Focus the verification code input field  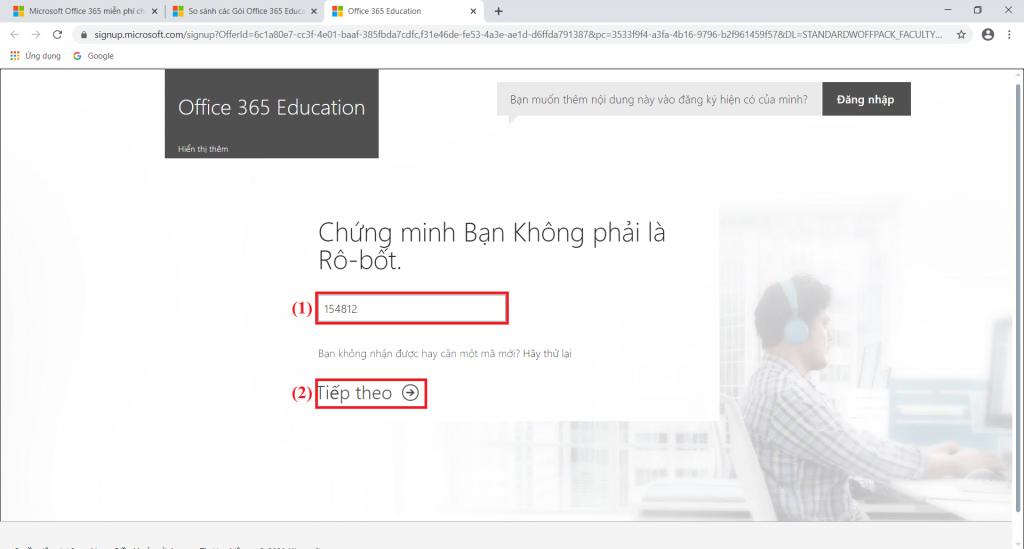point(411,308)
